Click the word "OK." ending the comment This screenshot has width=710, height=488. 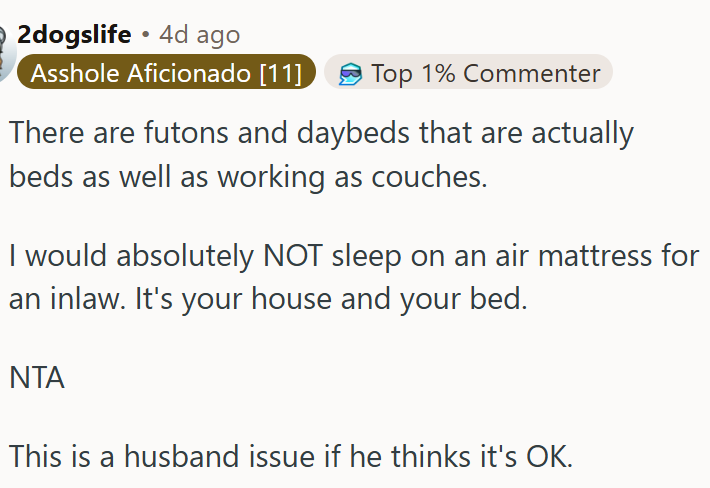point(551,457)
